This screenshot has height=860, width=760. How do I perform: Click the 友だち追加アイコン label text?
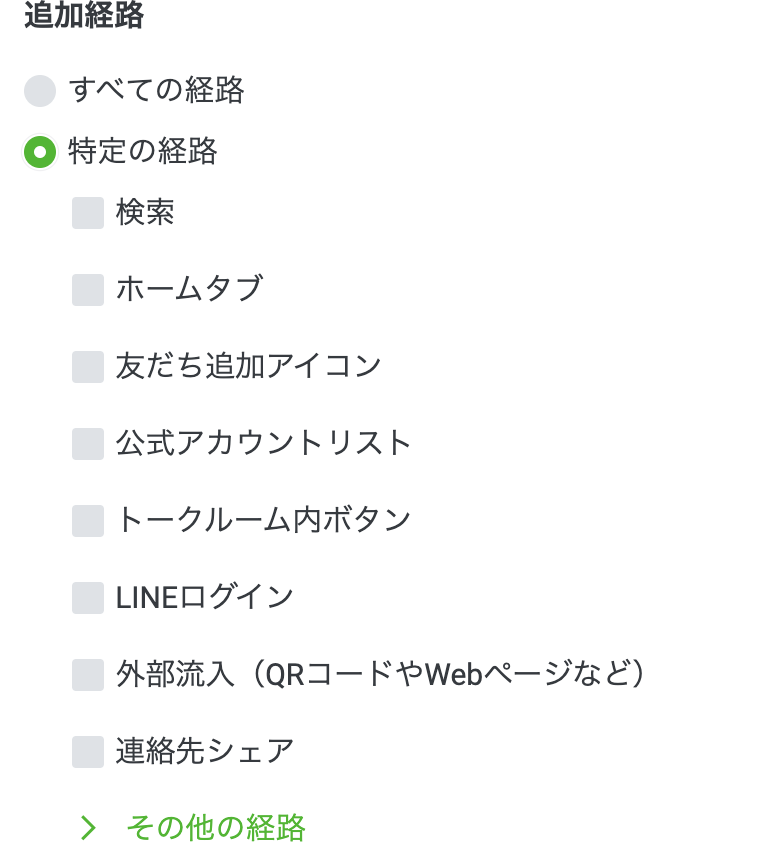pos(249,367)
